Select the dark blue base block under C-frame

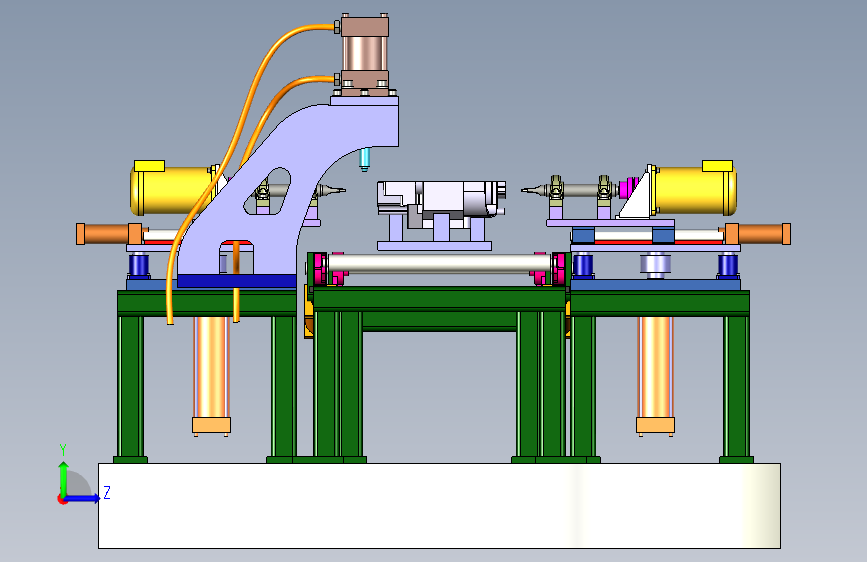(237, 281)
